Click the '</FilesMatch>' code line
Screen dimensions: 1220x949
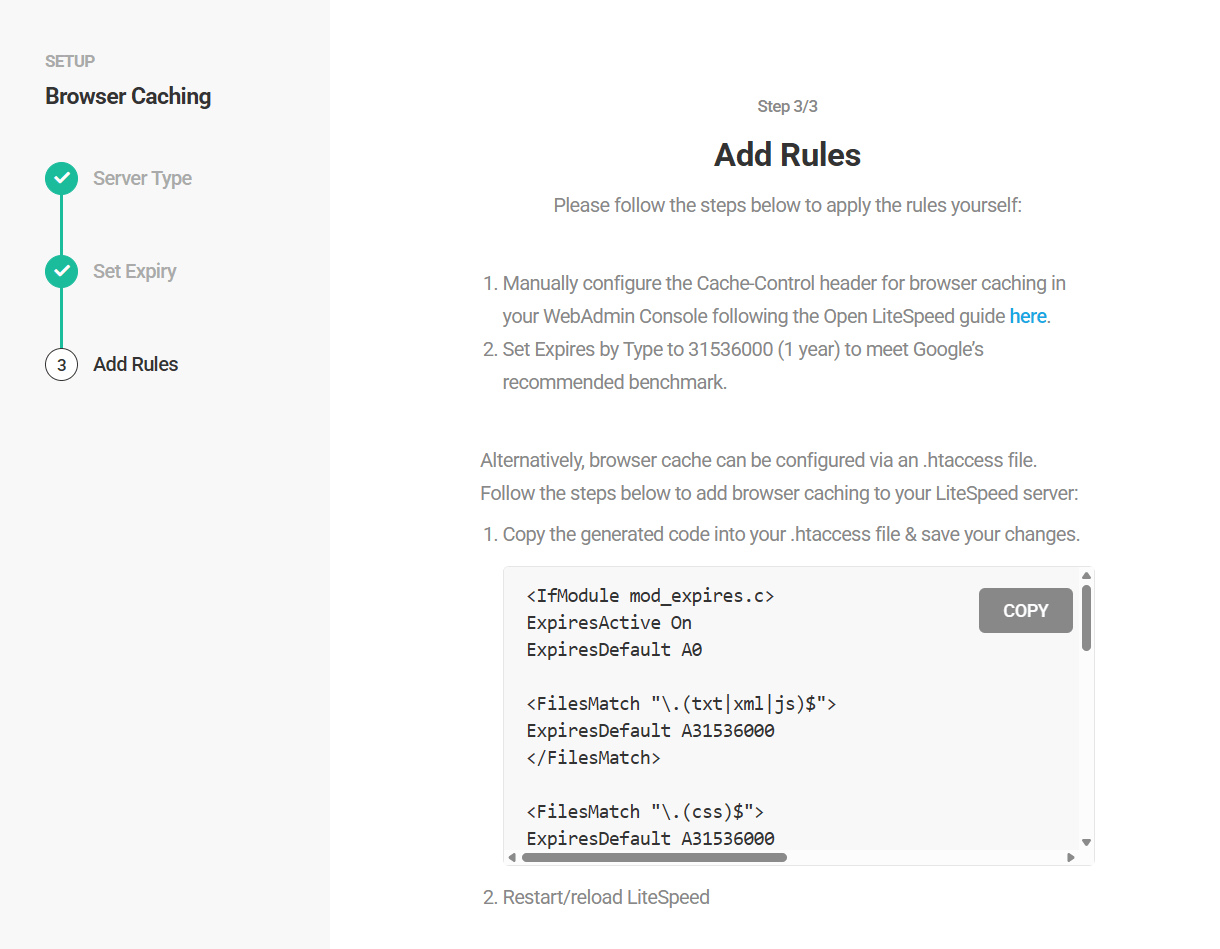click(594, 758)
